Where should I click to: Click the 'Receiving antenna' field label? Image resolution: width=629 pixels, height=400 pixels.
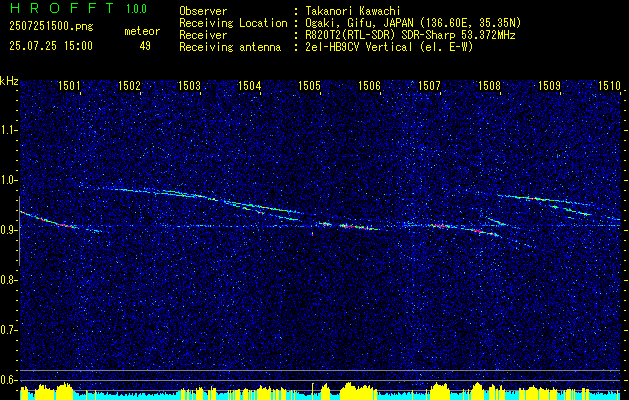pos(230,47)
